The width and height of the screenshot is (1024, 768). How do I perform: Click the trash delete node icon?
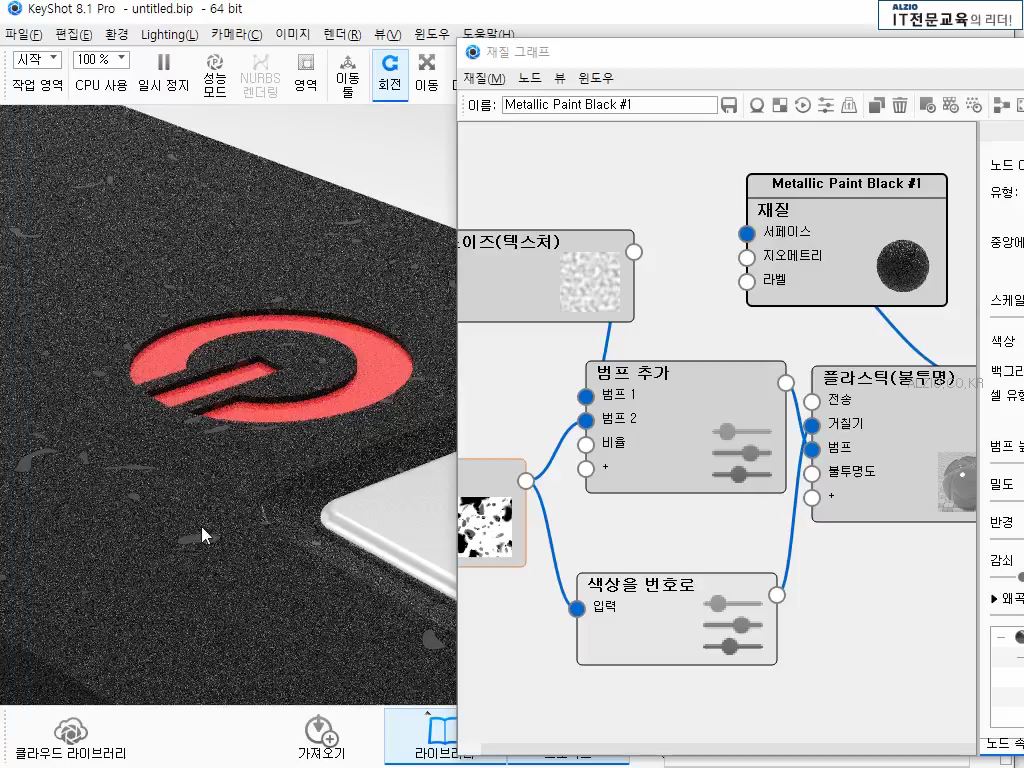coord(900,105)
